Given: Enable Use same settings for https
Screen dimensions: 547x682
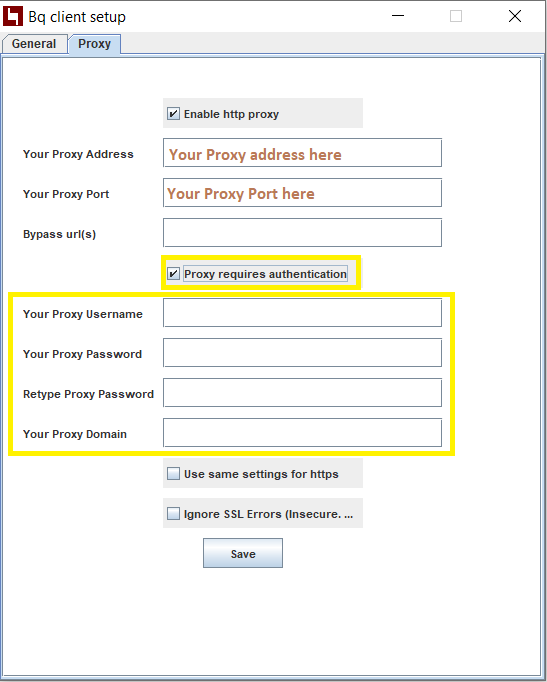Looking at the screenshot, I should [x=173, y=474].
